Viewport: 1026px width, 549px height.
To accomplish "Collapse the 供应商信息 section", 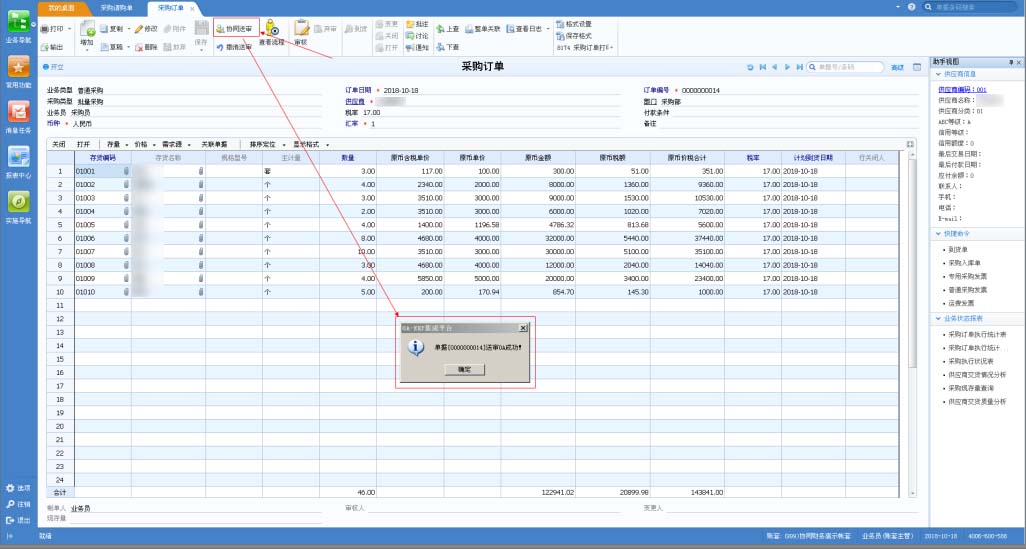I will (x=938, y=74).
